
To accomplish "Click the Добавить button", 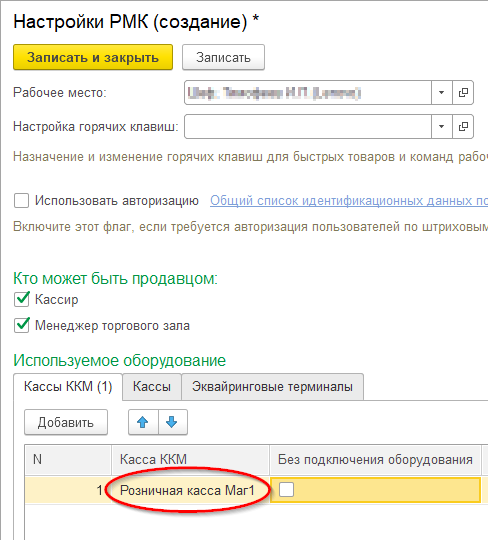I will pyautogui.click(x=66, y=422).
